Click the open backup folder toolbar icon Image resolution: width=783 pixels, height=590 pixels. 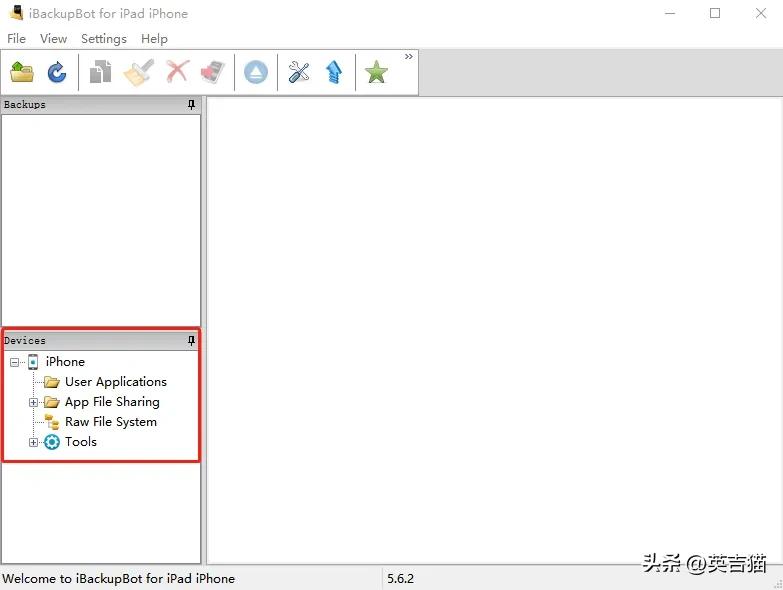(21, 72)
